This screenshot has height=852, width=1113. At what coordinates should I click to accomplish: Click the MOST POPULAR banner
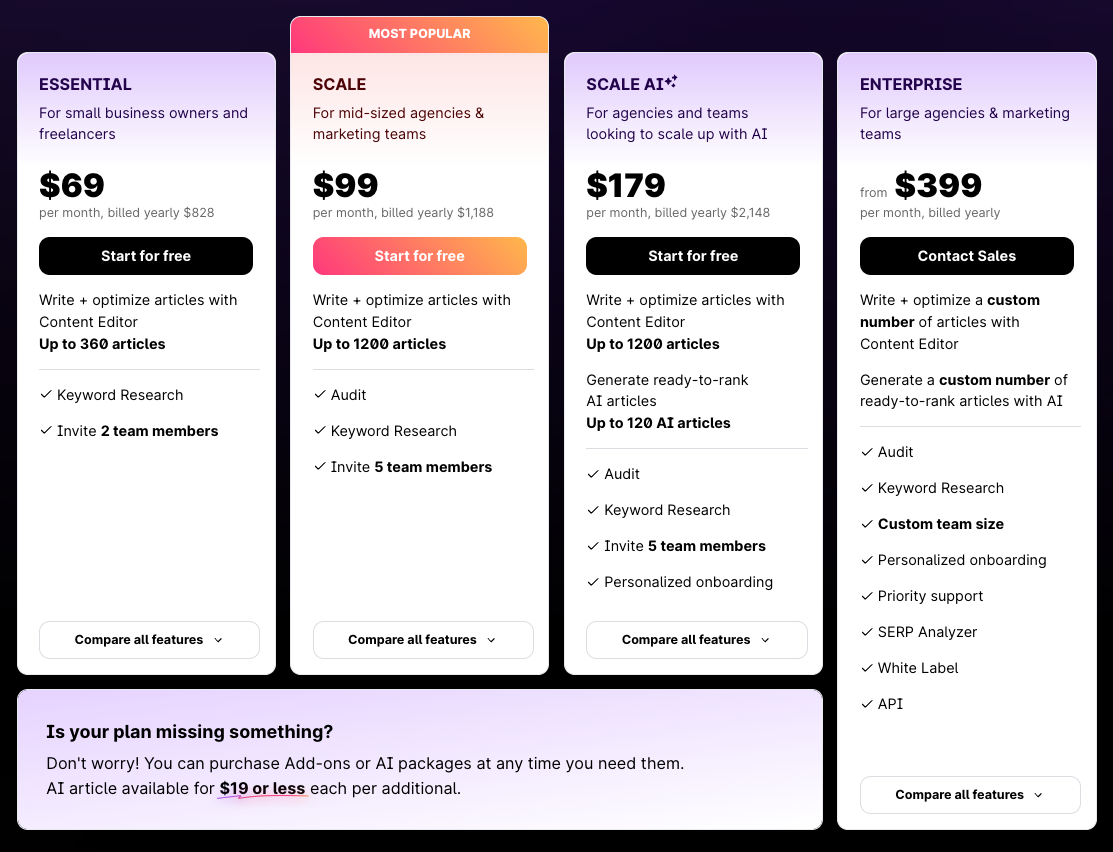(419, 34)
